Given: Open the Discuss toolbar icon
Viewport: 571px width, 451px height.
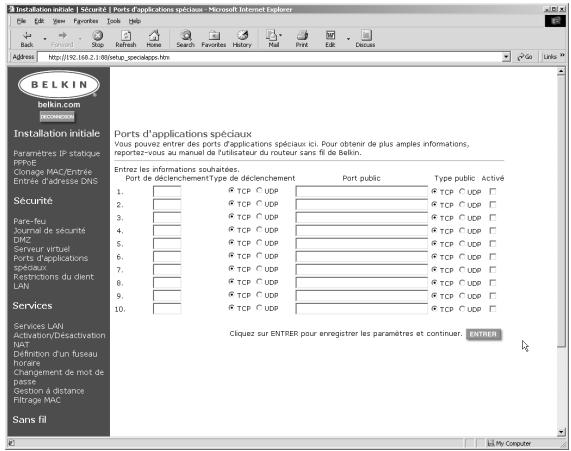Looking at the screenshot, I should click(365, 39).
